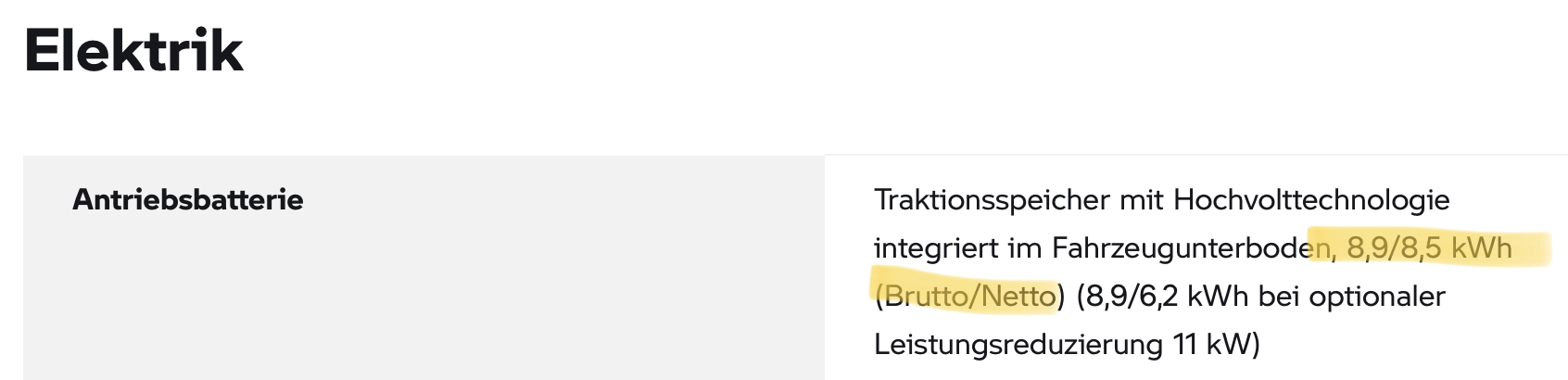Click the word "Hochvolttechnologie"

1311,200
